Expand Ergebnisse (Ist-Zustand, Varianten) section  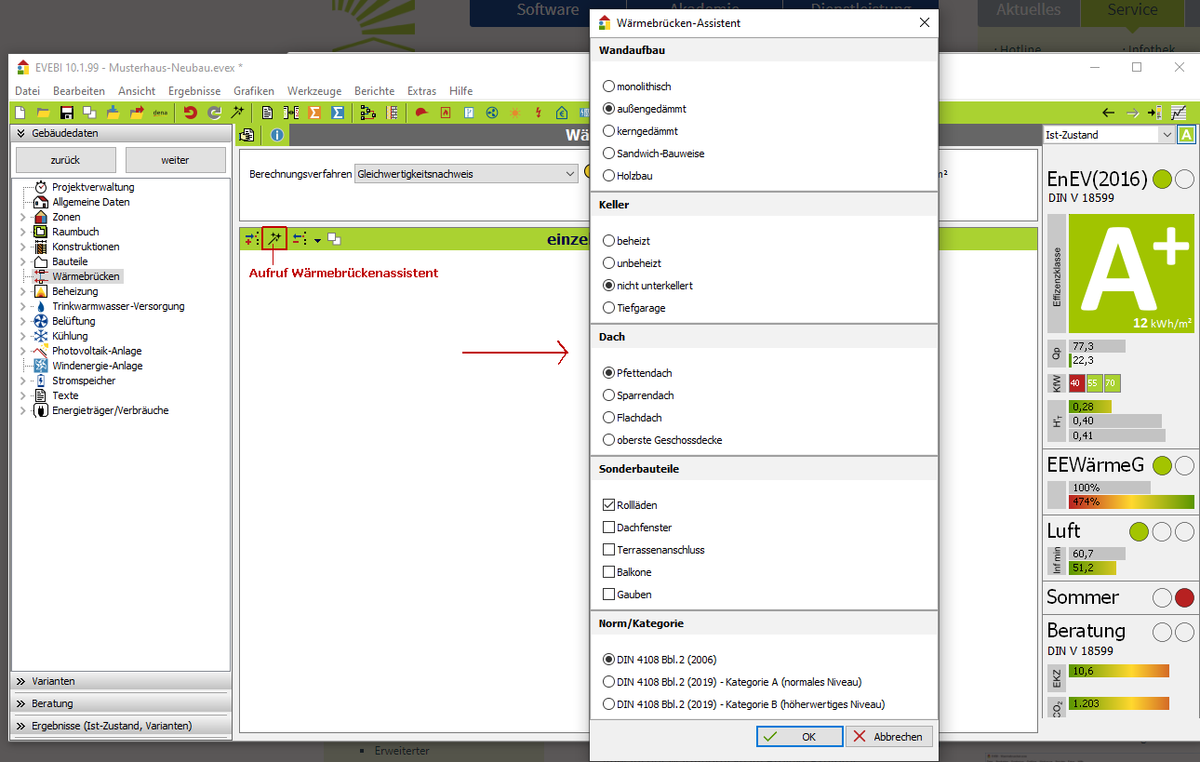[121, 726]
